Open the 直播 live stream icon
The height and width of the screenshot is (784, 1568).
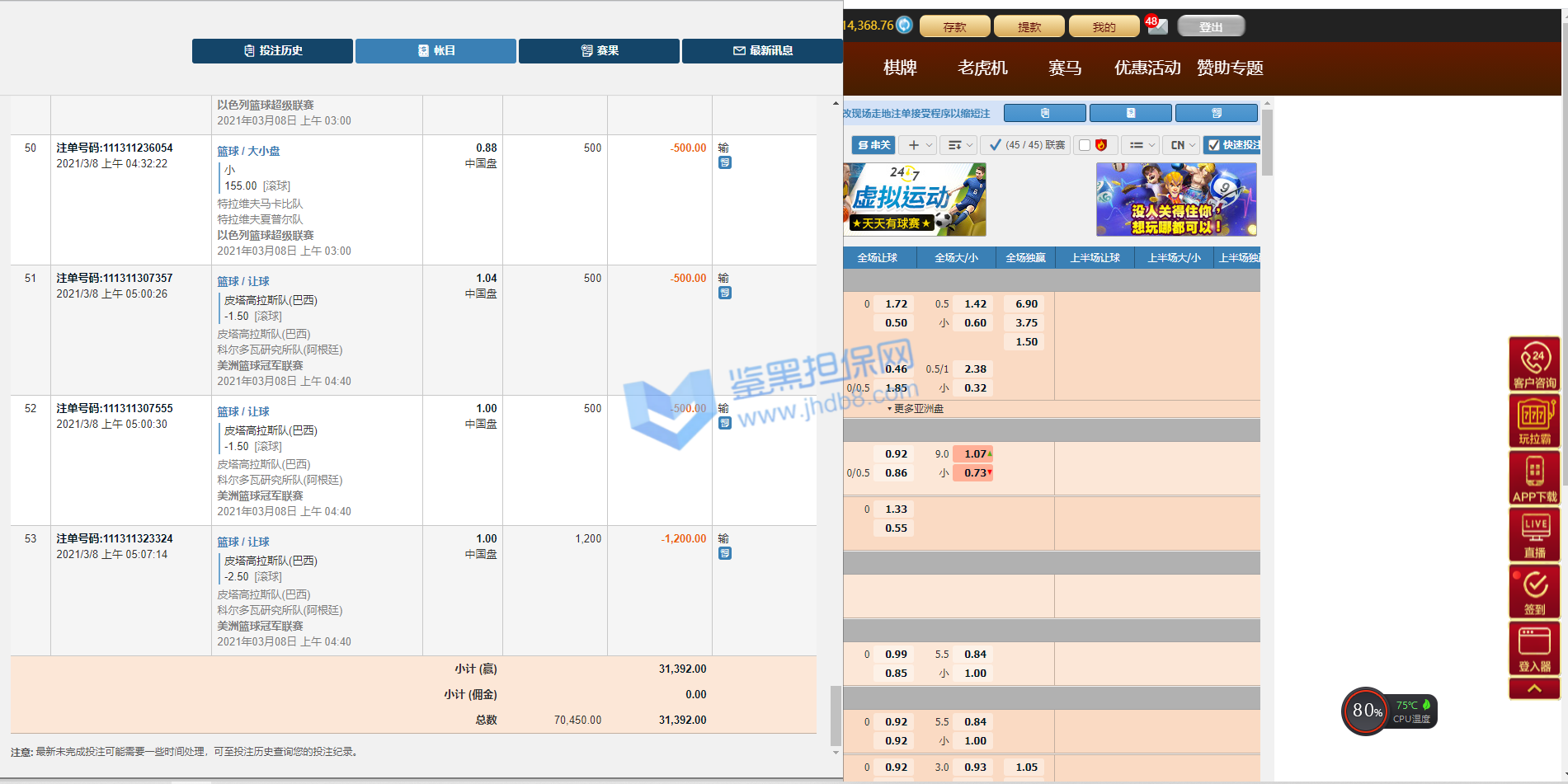(1534, 534)
